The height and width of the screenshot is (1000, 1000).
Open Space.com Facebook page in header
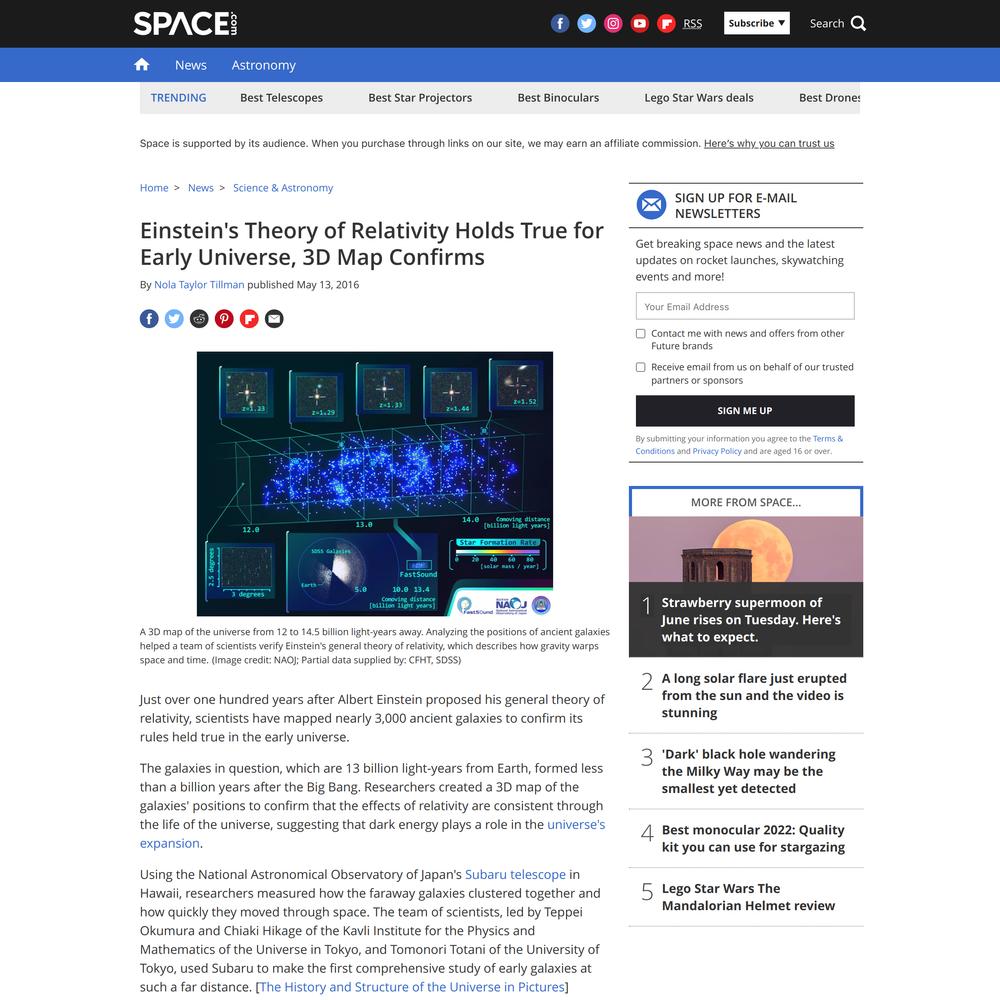pyautogui.click(x=560, y=24)
